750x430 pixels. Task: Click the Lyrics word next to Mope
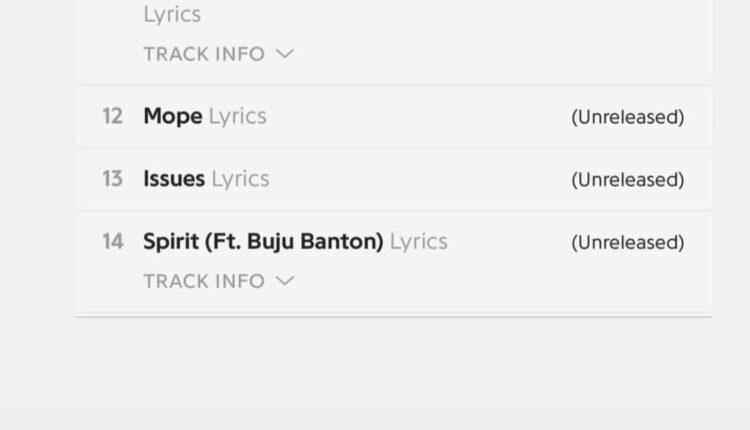[x=237, y=116]
